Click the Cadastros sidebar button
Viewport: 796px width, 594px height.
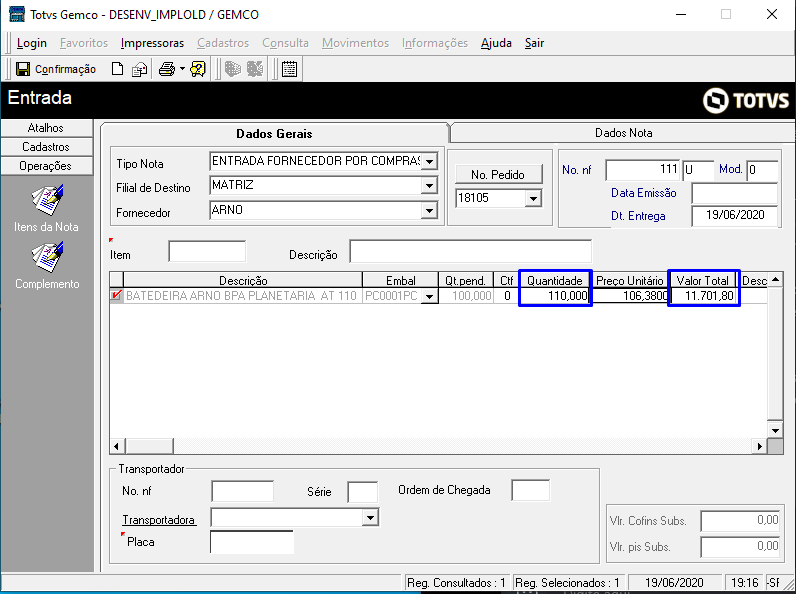pos(46,147)
